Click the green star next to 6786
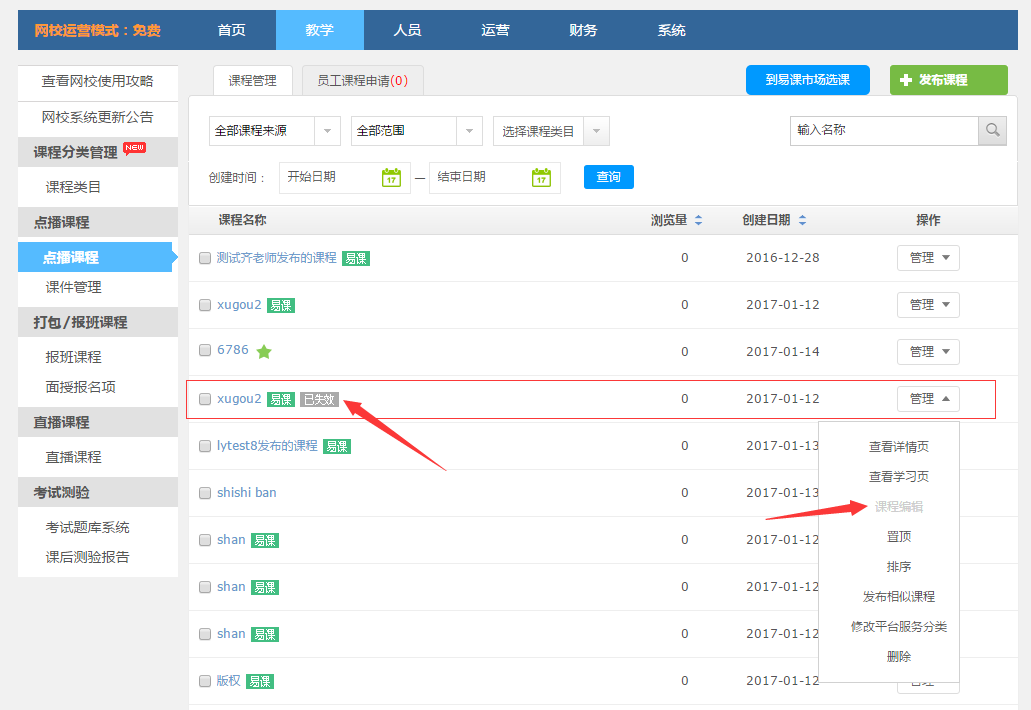The width and height of the screenshot is (1031, 710). click(264, 351)
